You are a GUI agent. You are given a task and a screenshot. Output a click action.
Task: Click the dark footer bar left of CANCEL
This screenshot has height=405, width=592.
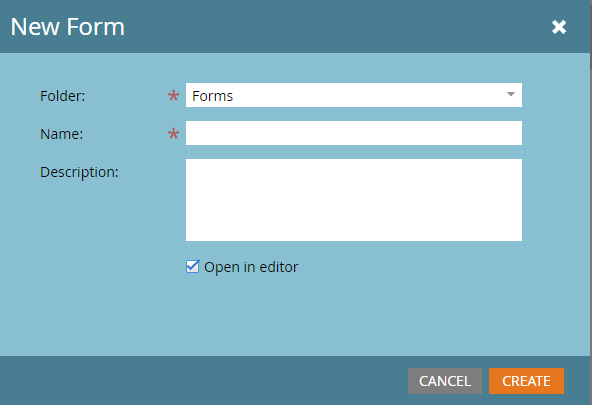pyautogui.click(x=204, y=380)
